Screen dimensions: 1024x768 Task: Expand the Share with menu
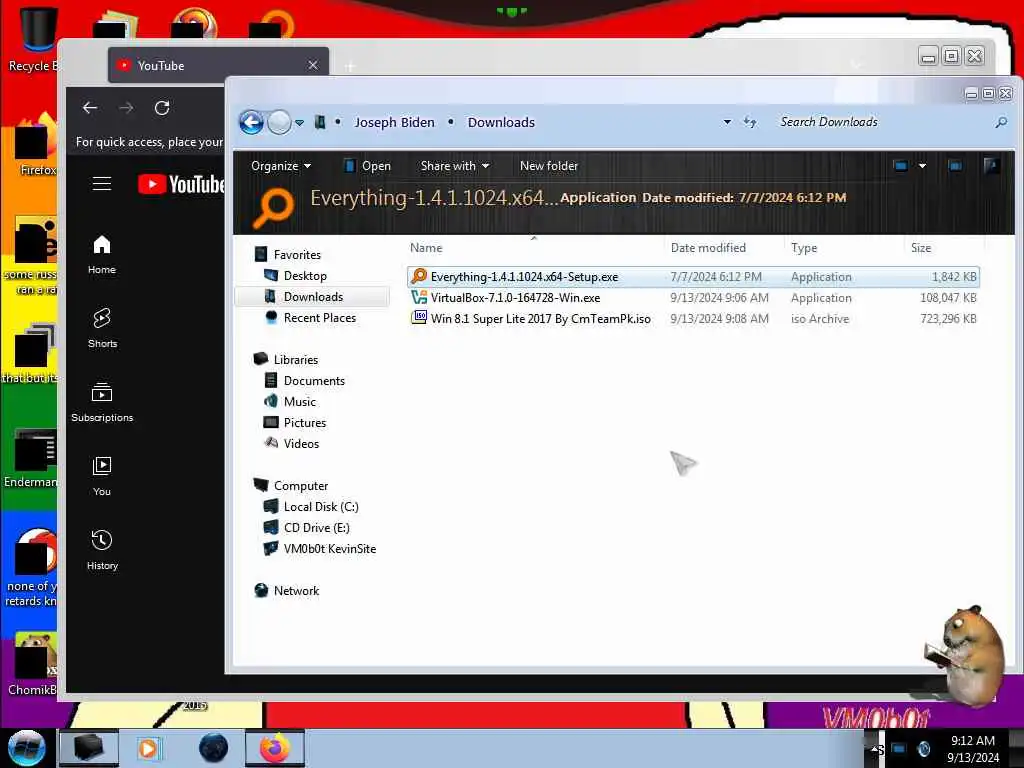point(455,166)
